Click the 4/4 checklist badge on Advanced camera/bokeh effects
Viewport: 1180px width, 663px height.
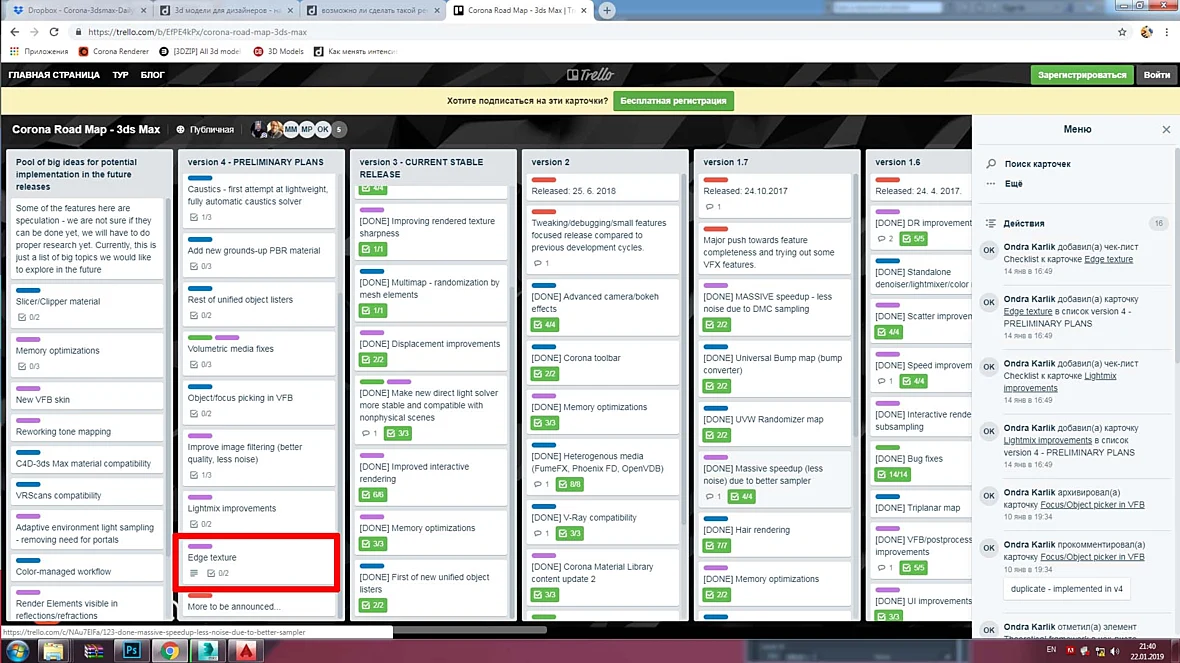point(544,324)
